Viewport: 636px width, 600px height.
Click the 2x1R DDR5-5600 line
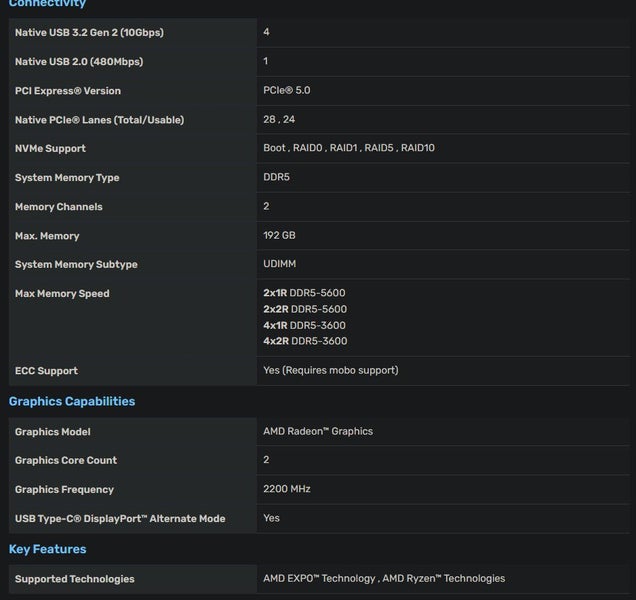tap(304, 293)
